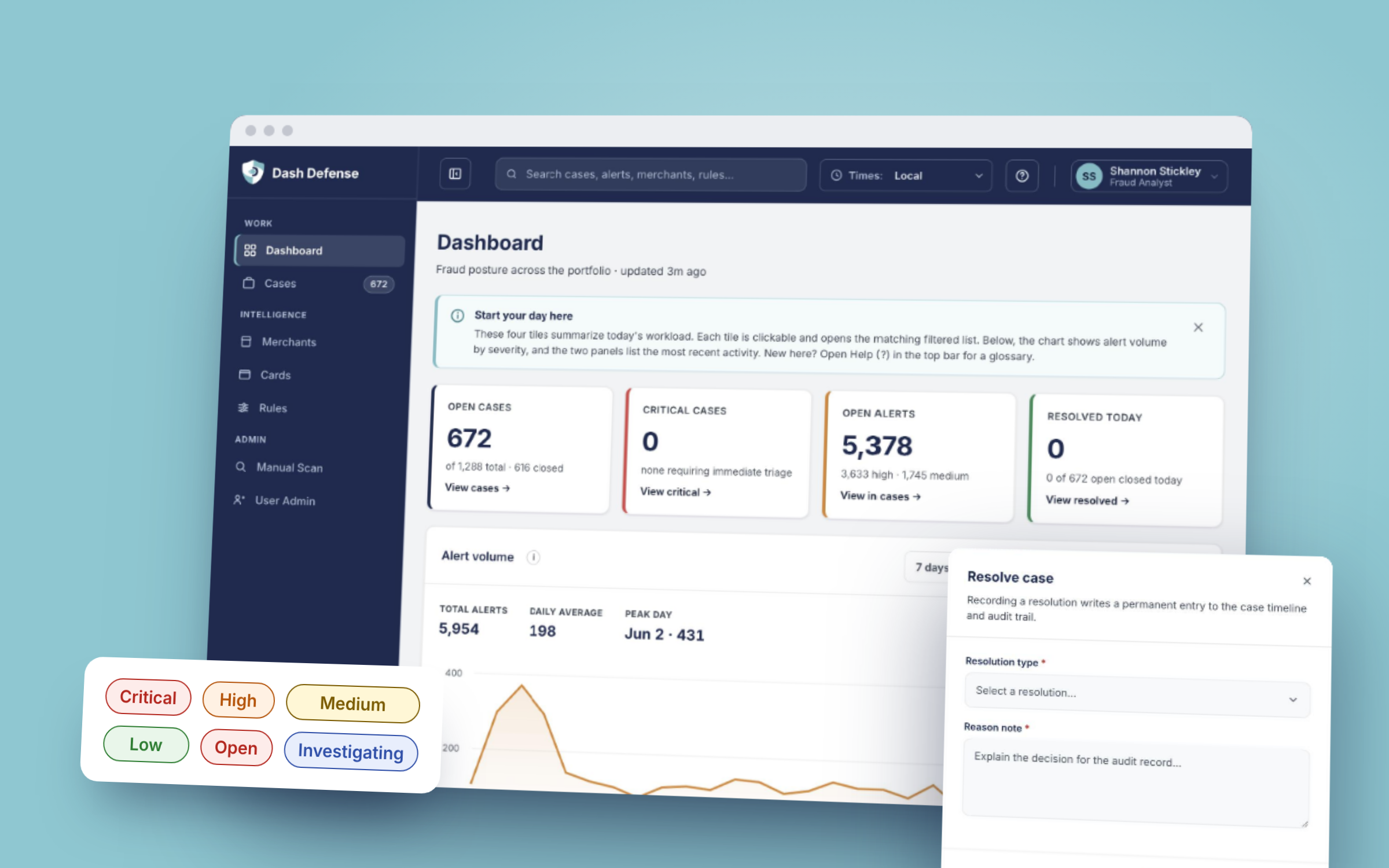Click the search cases, alerts, merchants field

coord(651,175)
